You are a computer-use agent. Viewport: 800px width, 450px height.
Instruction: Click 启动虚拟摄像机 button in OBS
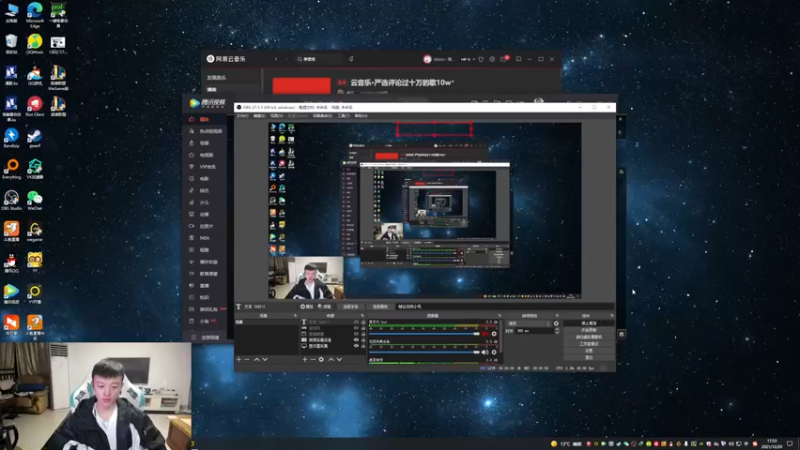589,337
